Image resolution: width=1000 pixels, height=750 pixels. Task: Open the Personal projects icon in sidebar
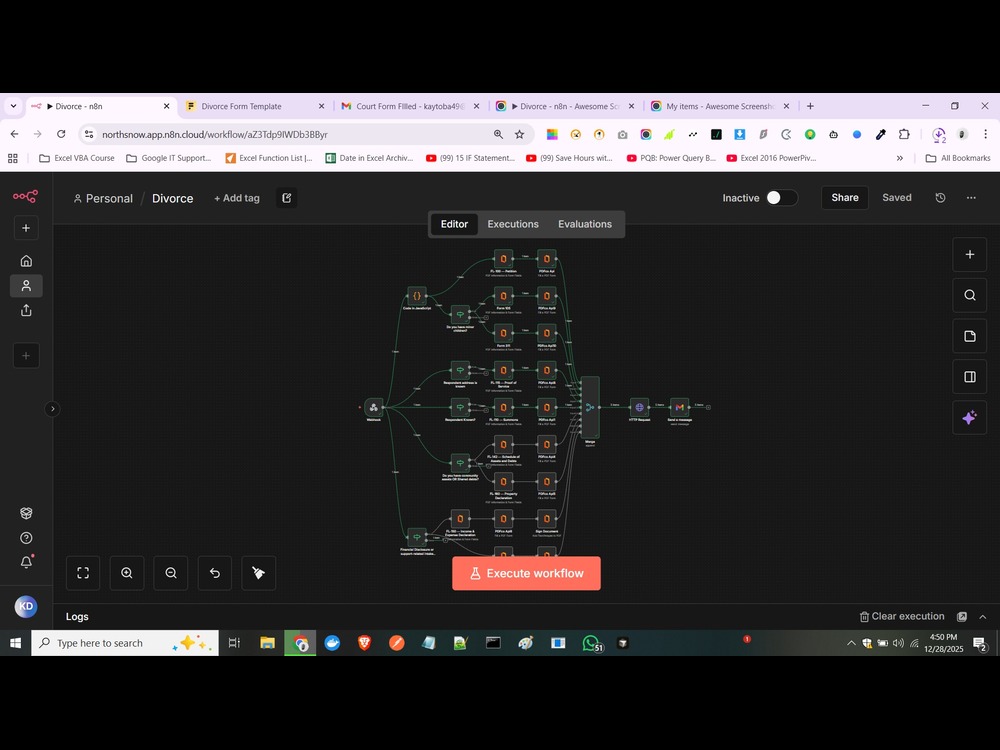click(26, 286)
